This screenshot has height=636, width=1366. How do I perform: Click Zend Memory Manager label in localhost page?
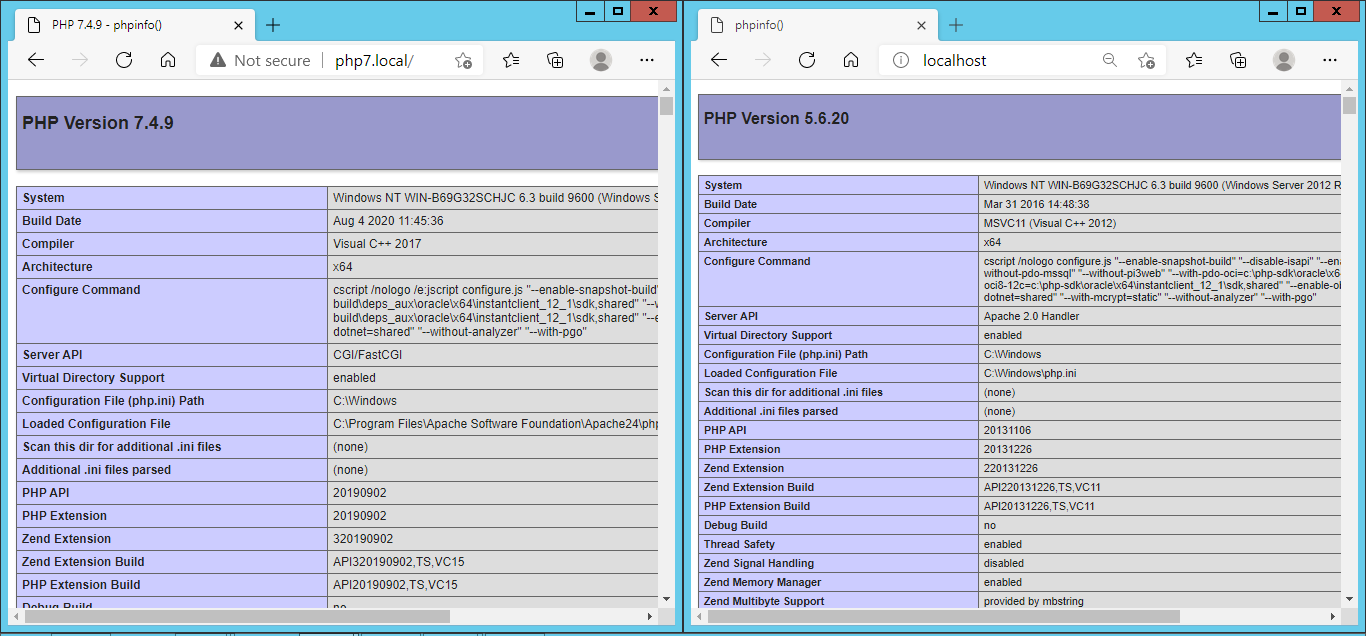tap(762, 582)
